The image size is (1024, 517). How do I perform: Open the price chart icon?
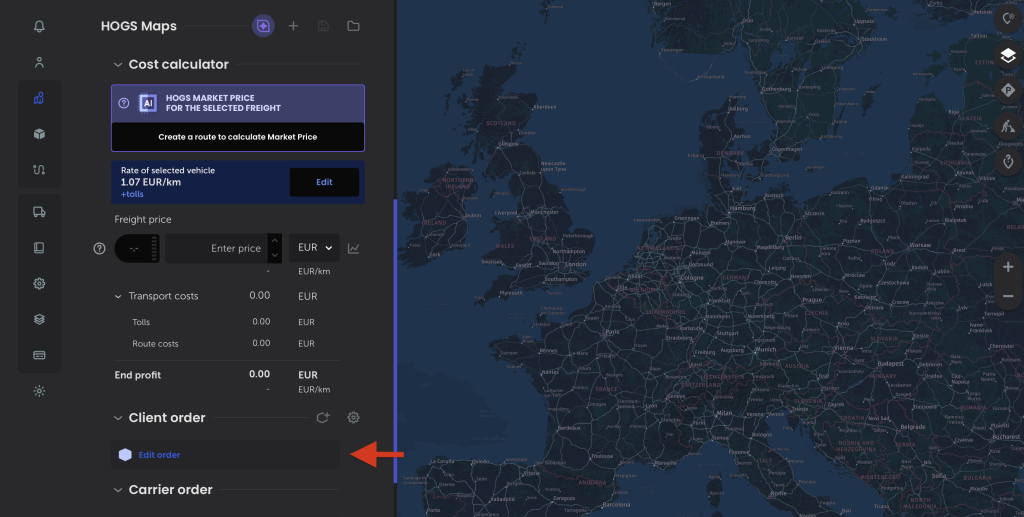[x=353, y=248]
